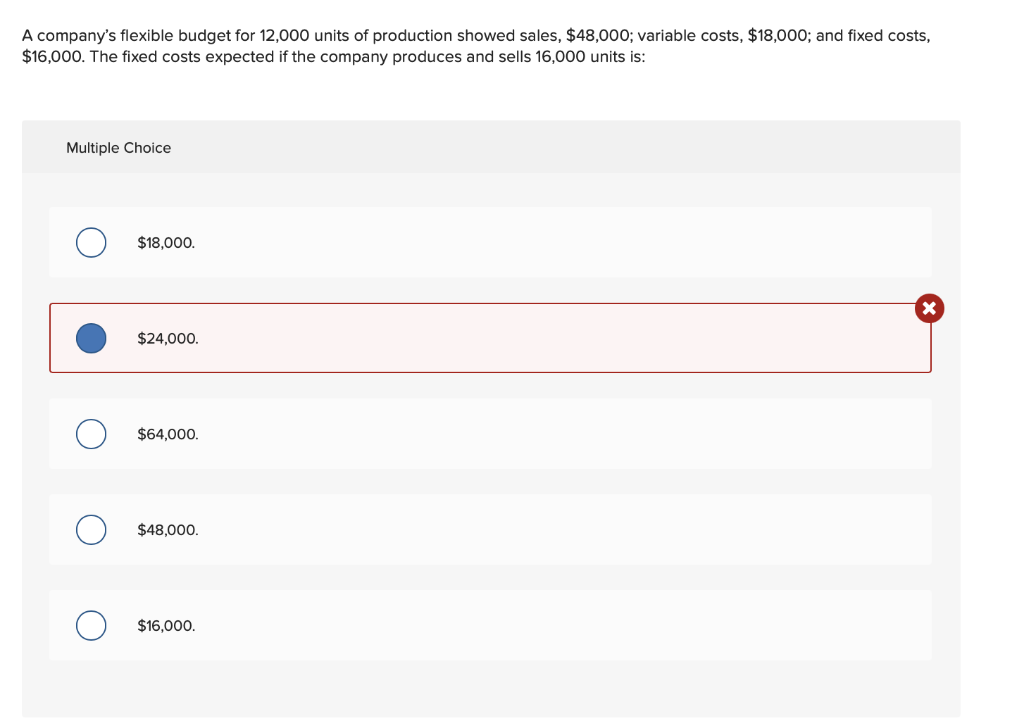The image size is (1024, 728).
Task: Choose the $64,000 radio button
Action: 91,434
